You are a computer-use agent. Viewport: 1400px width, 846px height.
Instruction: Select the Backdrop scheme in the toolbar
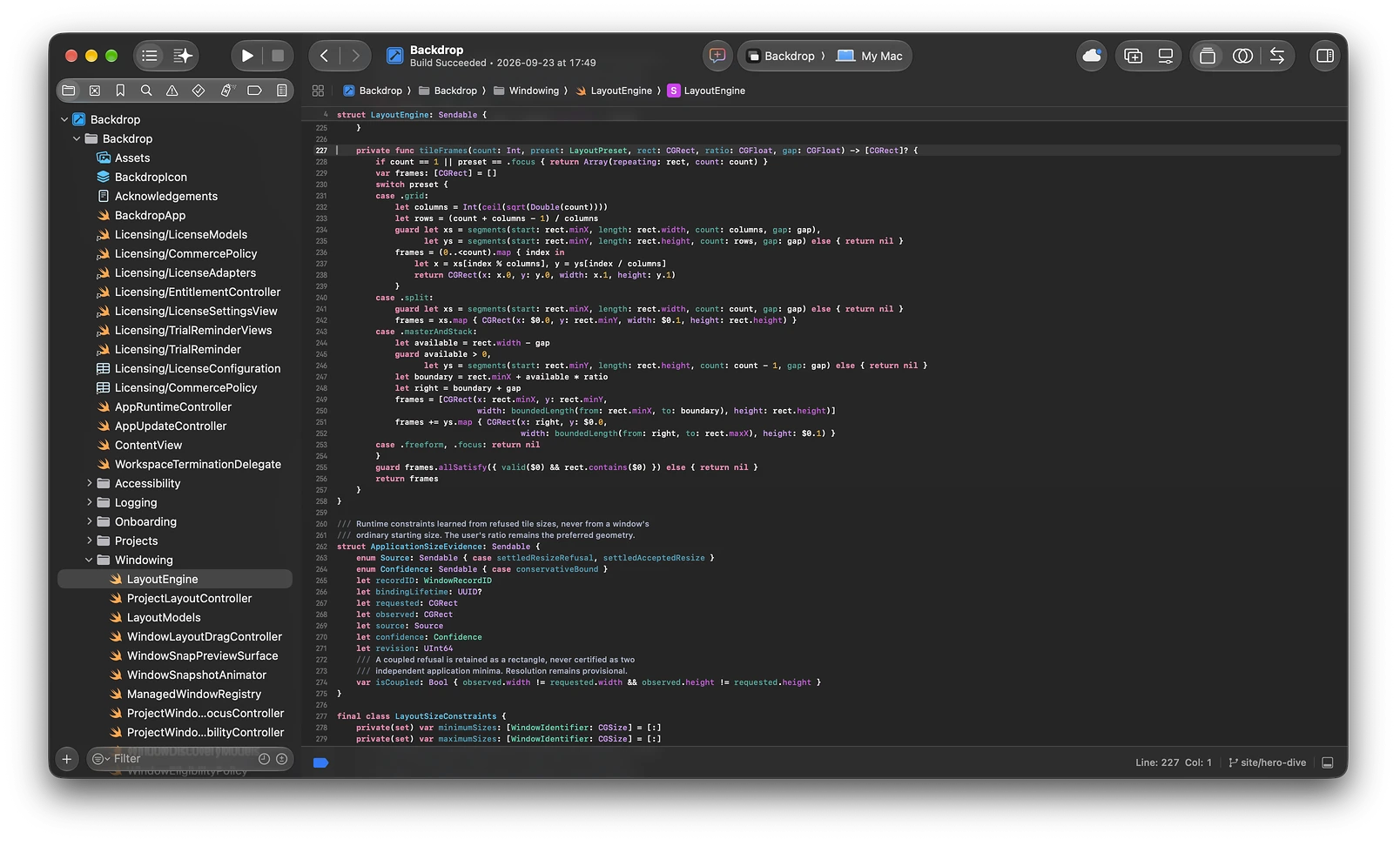pyautogui.click(x=781, y=56)
